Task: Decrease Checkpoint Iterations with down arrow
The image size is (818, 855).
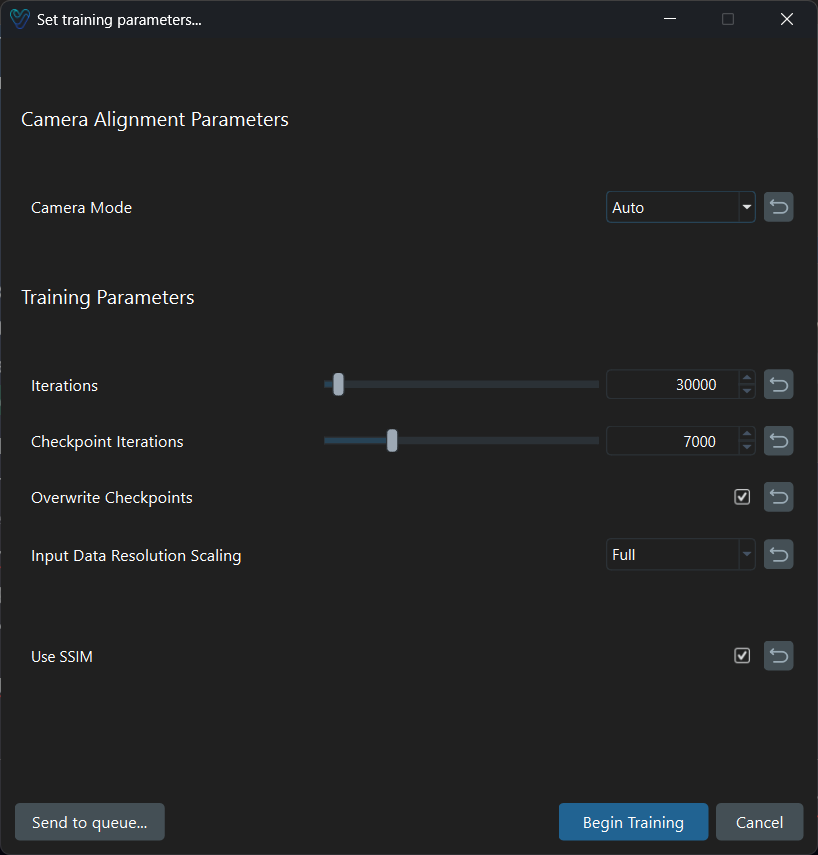Action: pyautogui.click(x=746, y=447)
